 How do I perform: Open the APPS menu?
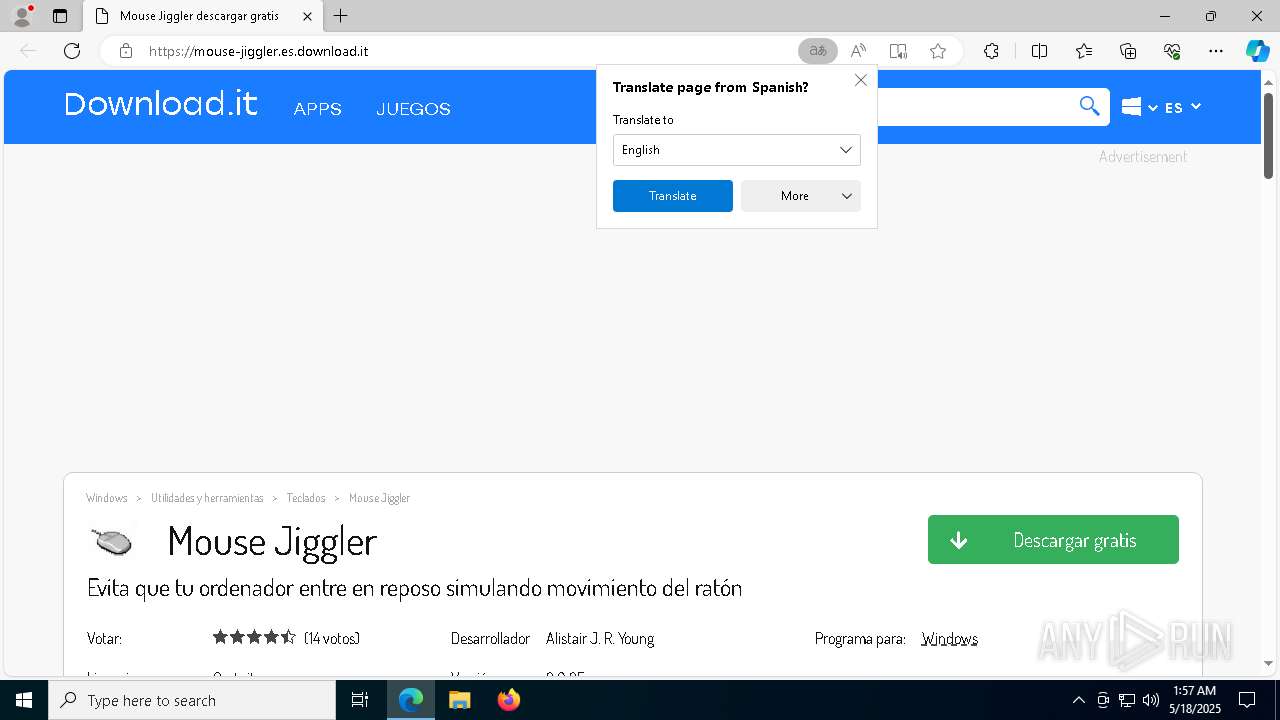pyautogui.click(x=318, y=109)
